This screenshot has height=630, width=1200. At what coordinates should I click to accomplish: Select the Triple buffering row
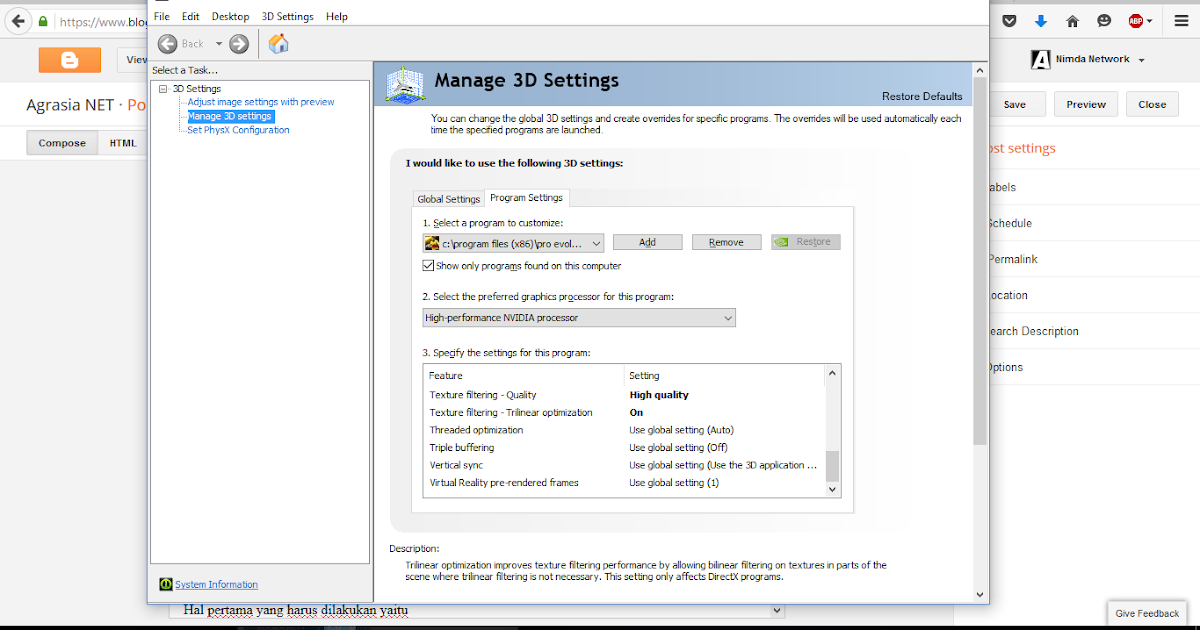point(625,447)
